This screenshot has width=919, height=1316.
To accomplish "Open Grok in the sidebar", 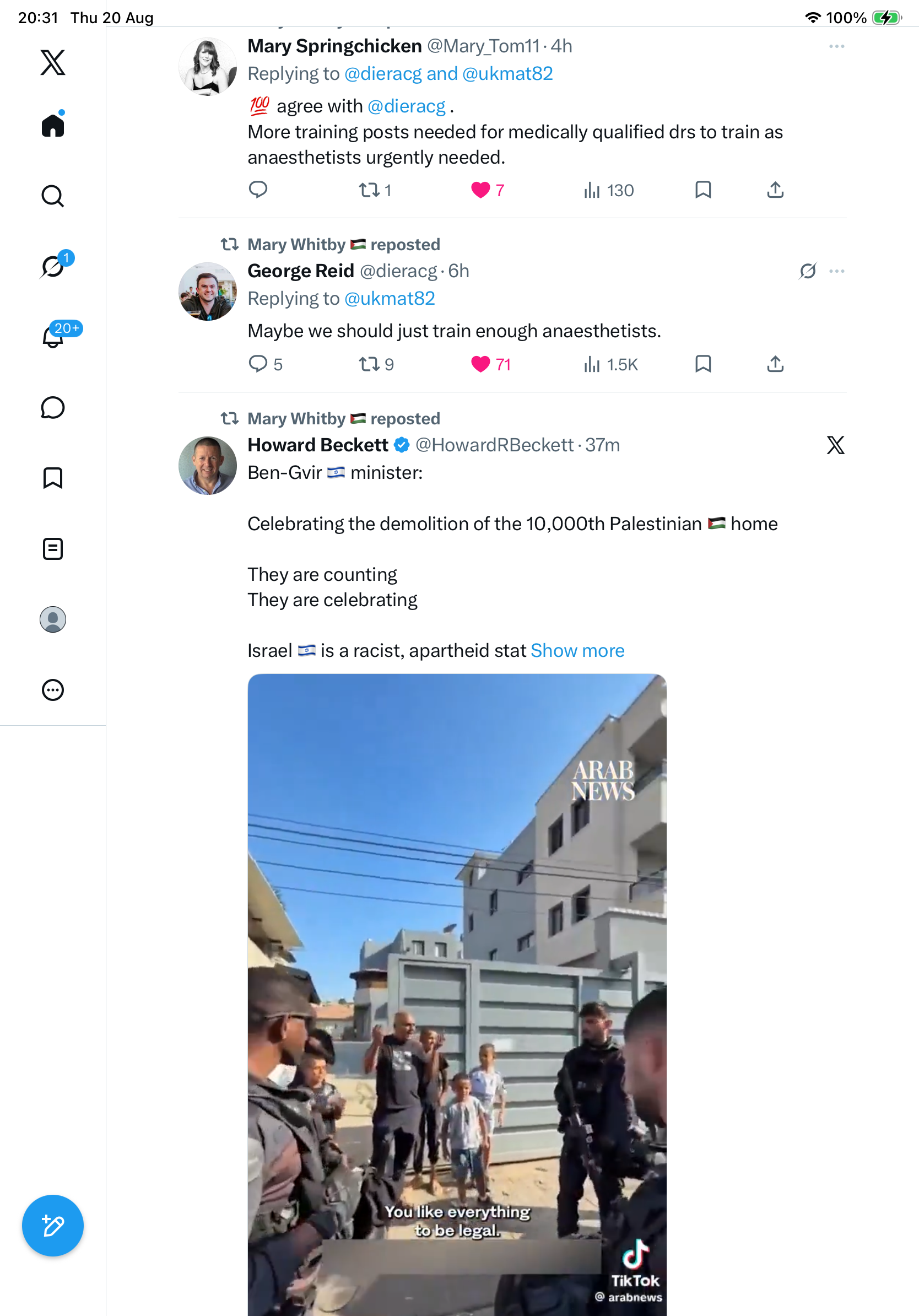I will (53, 267).
